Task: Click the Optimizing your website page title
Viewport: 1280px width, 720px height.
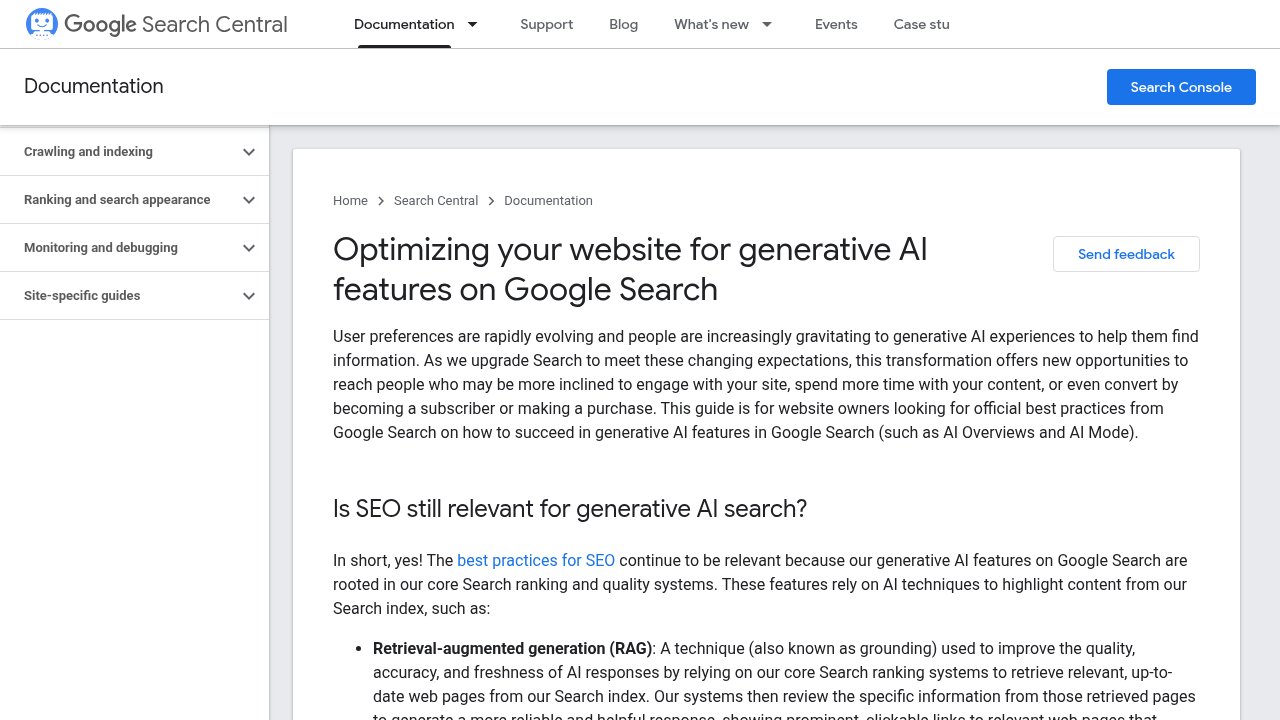Action: click(630, 269)
